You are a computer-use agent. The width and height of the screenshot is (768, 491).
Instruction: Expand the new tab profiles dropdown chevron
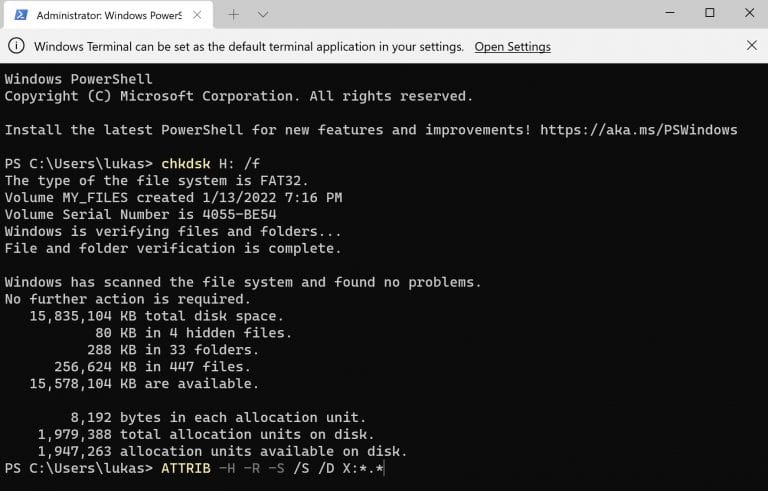(263, 15)
